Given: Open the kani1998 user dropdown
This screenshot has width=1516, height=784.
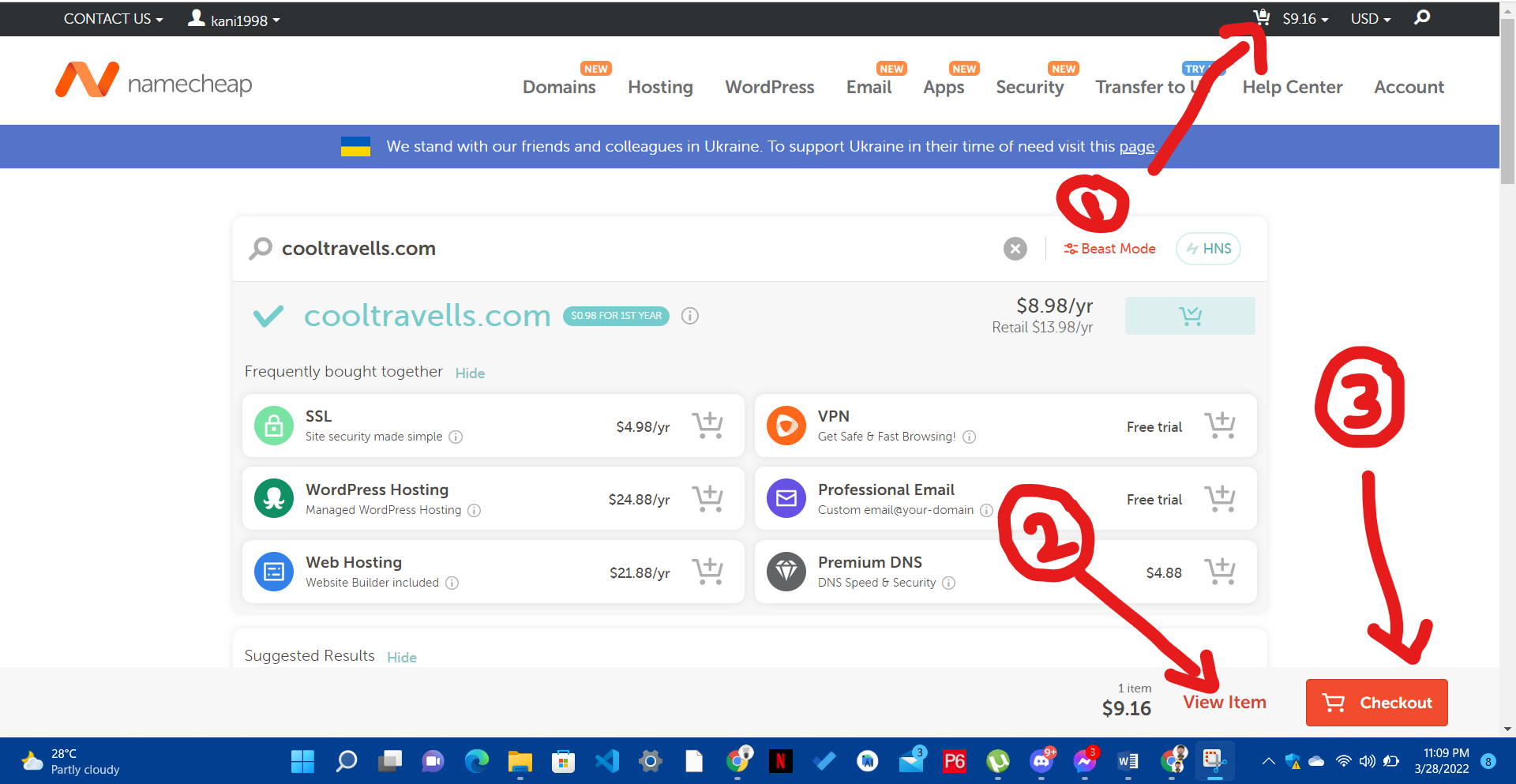Looking at the screenshot, I should point(234,19).
